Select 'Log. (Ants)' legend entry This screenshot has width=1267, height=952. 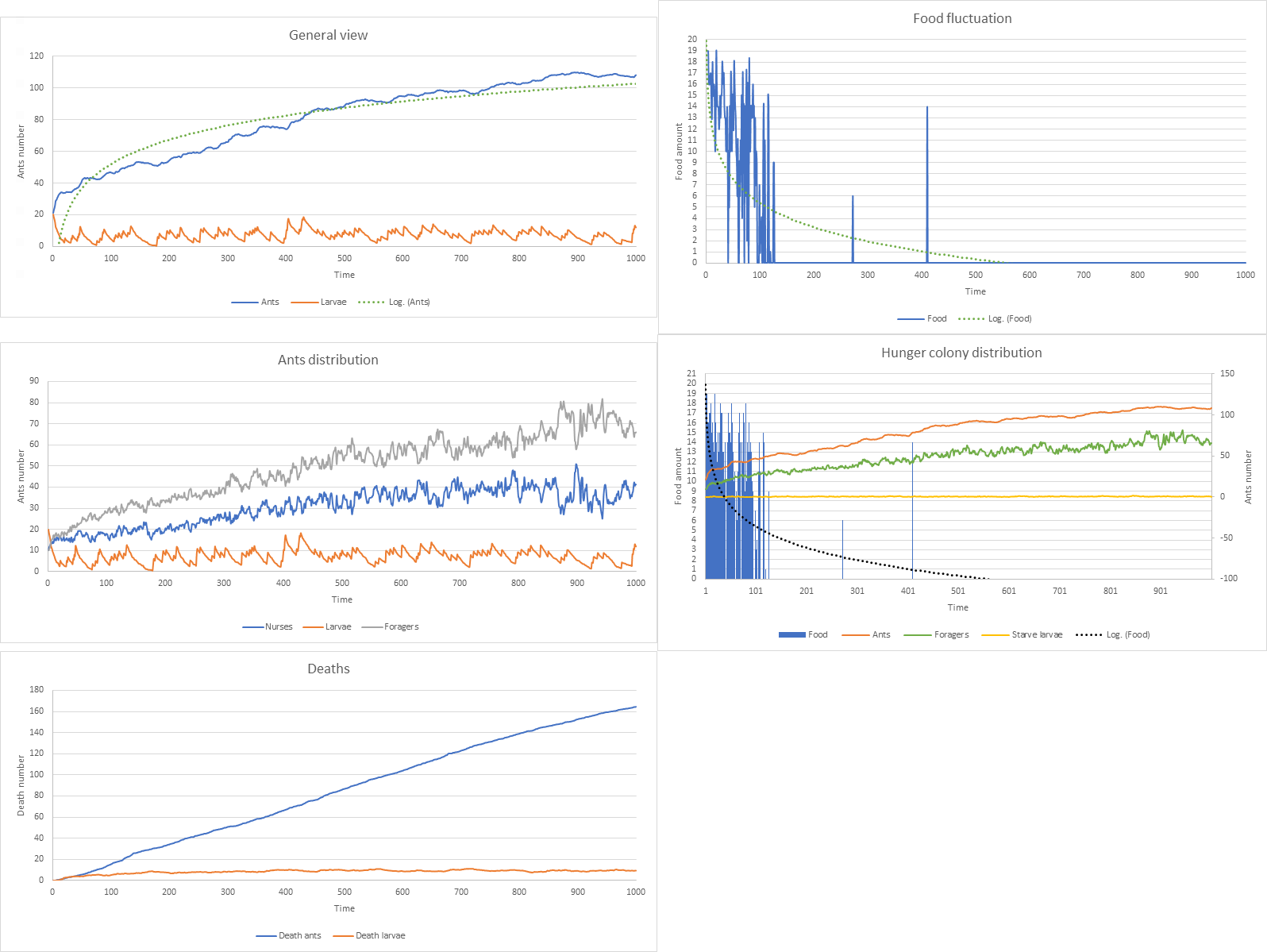pos(395,302)
